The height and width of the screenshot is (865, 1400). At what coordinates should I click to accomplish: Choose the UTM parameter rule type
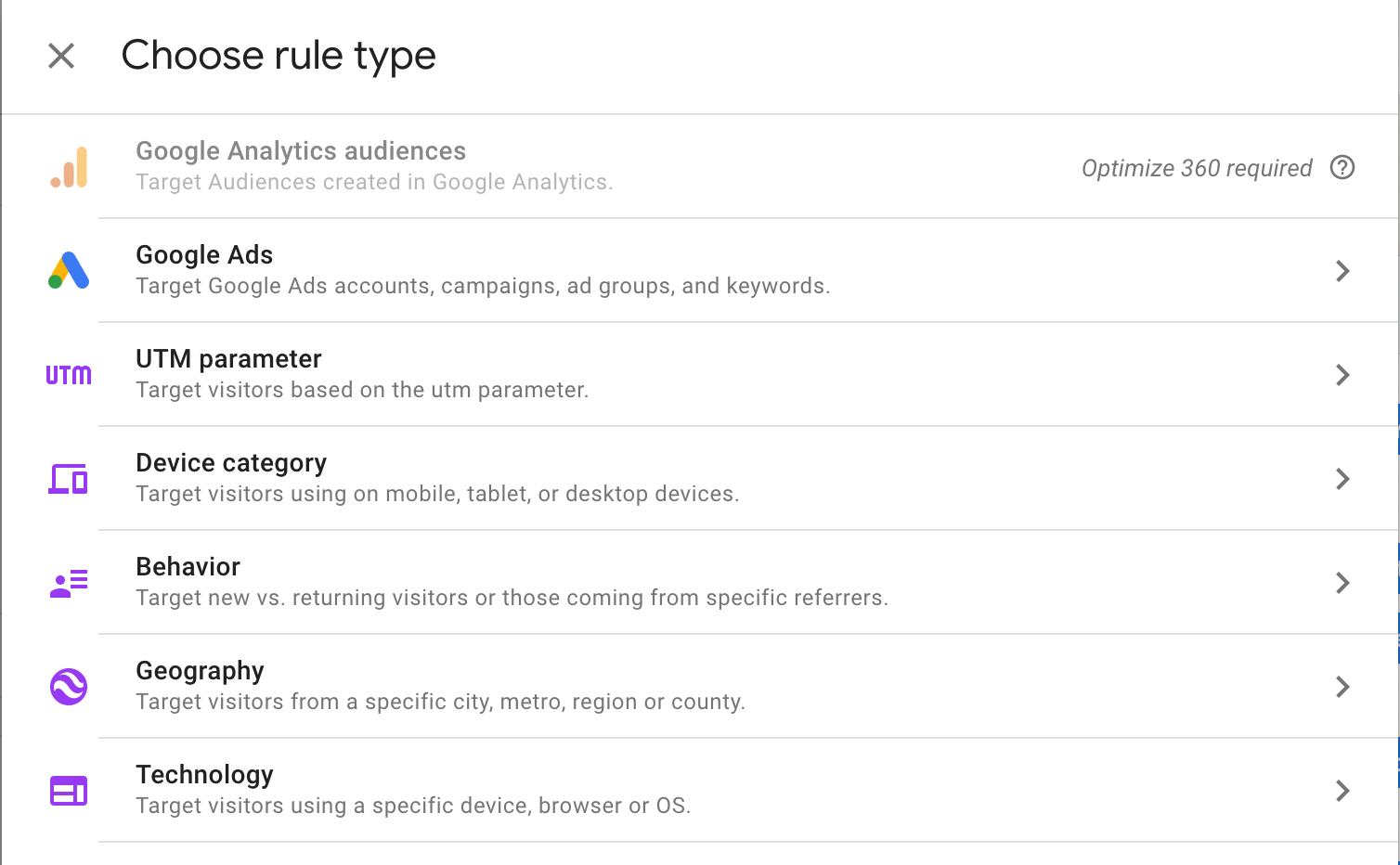(228, 359)
